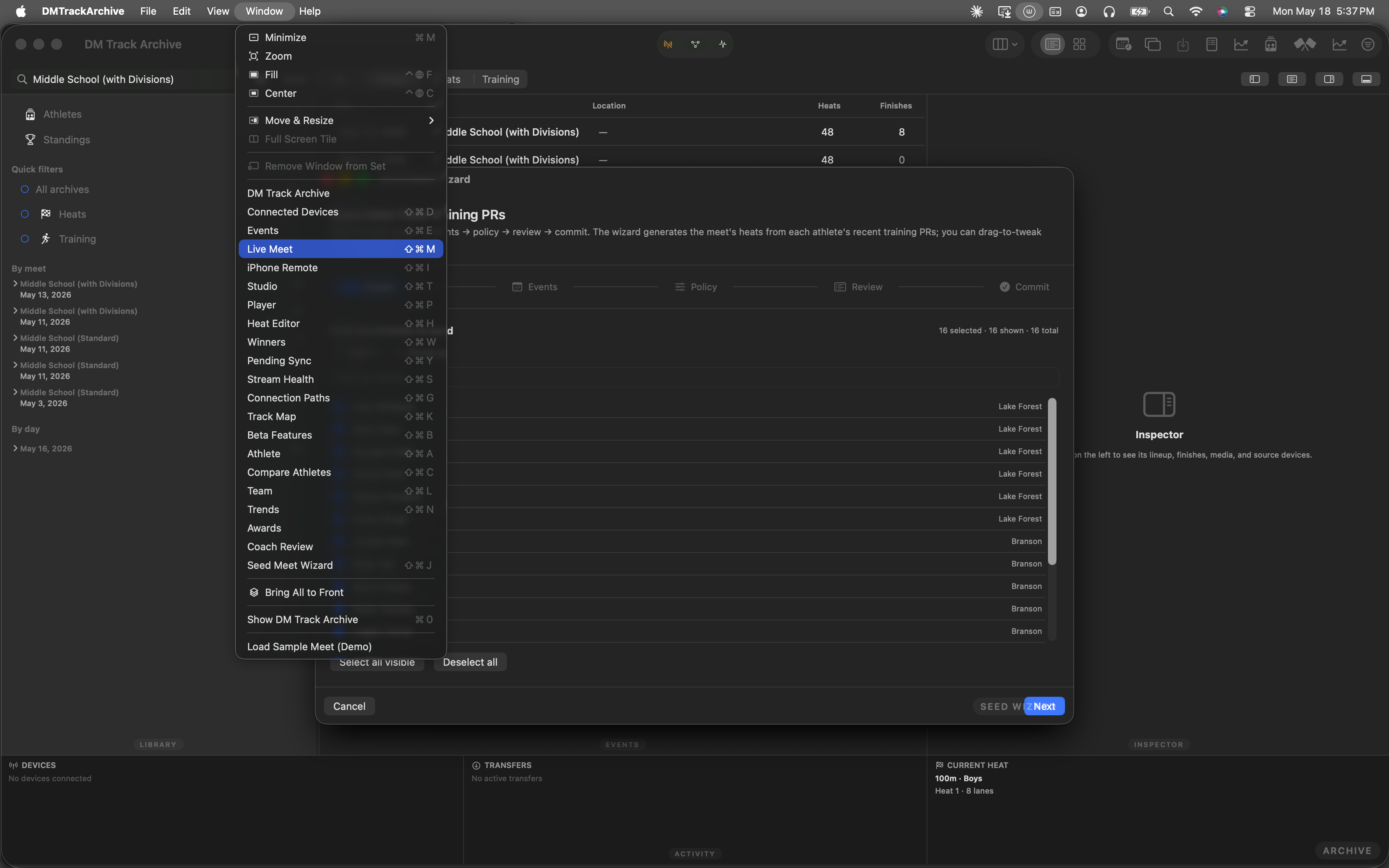Click the first trend chart toolbar icon
Viewport: 1389px width, 868px height.
coord(1241,44)
